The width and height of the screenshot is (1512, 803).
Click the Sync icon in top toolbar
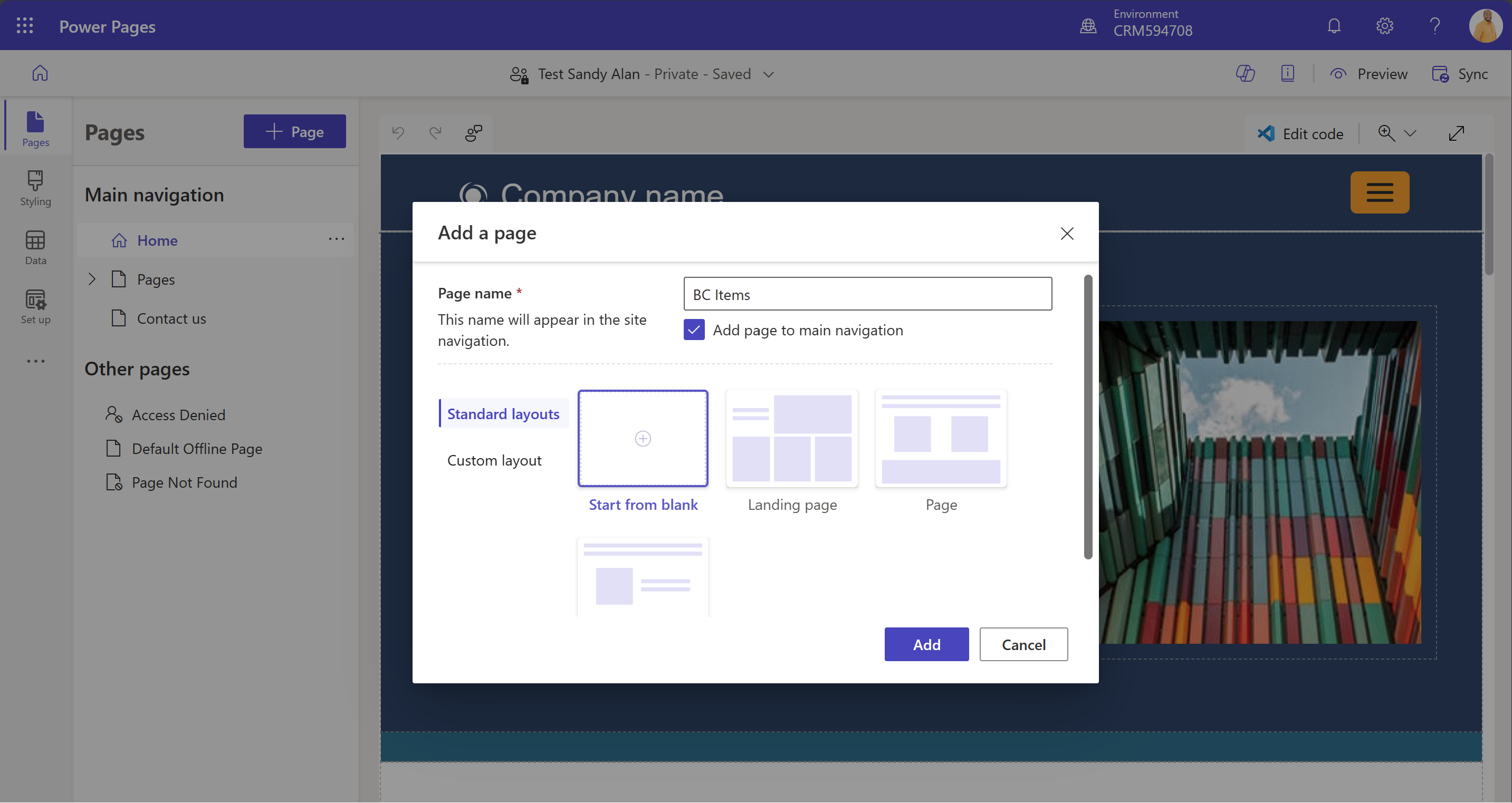1440,73
